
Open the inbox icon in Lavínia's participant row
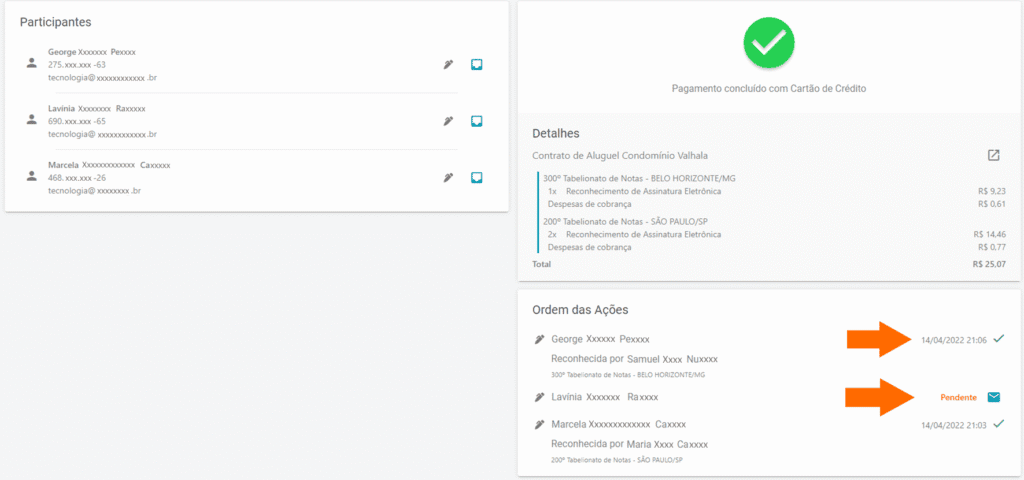click(x=477, y=121)
